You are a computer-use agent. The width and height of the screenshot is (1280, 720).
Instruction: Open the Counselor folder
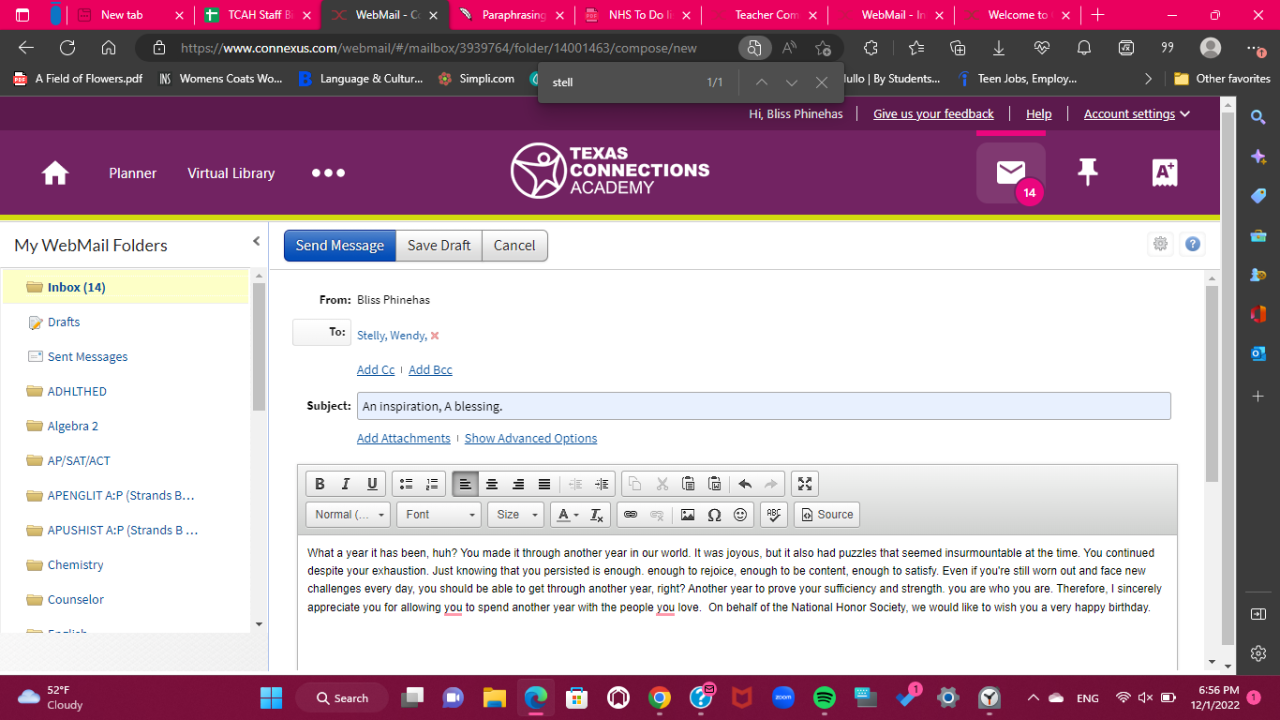pyautogui.click(x=76, y=600)
